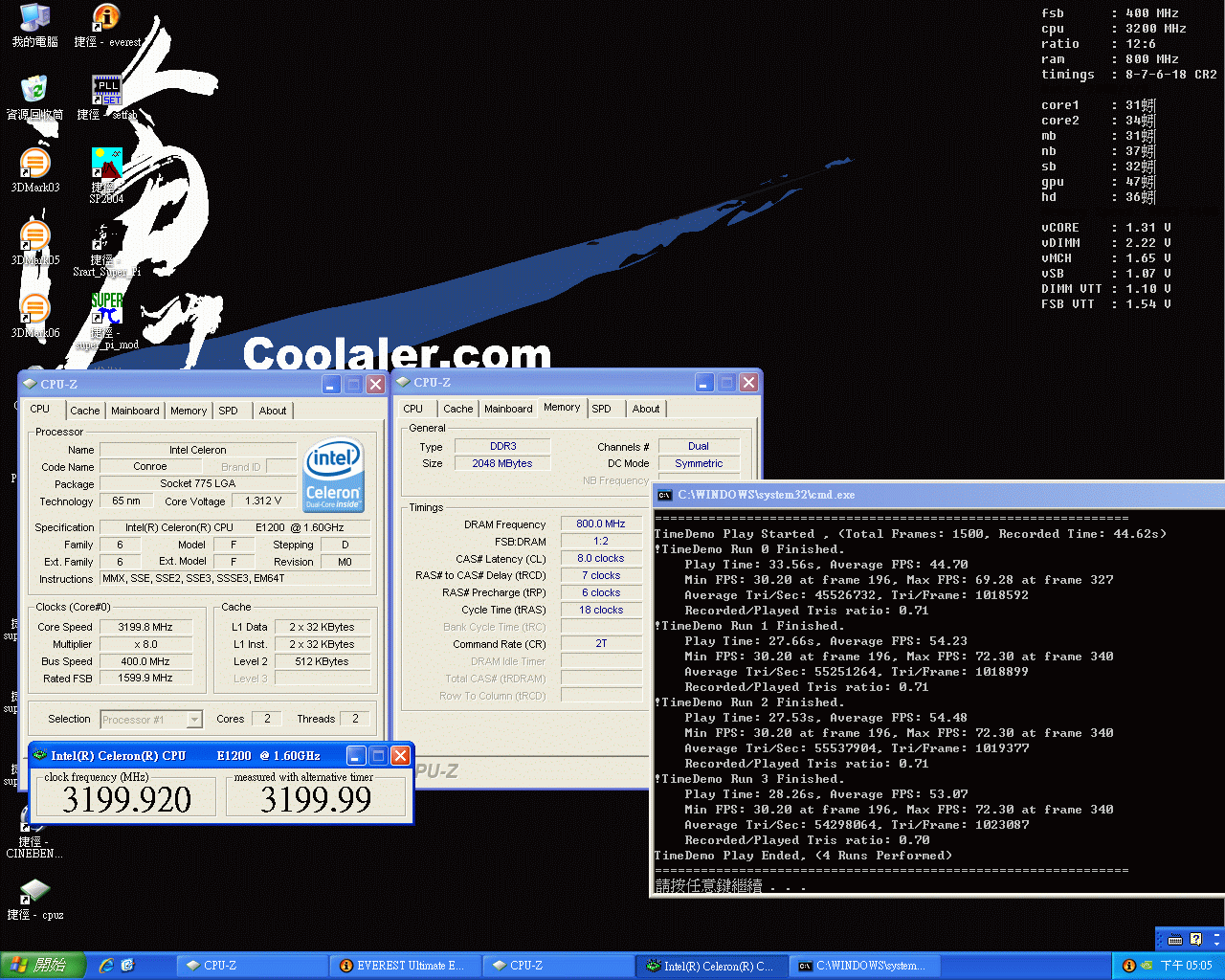Viewport: 1225px width, 980px height.
Task: Activate the cmd.exe taskbar button
Action: tap(861, 966)
